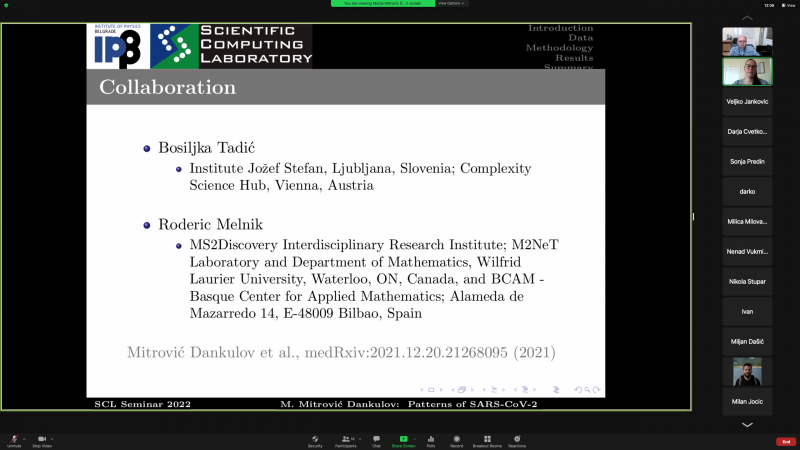Select Nenad Vukmi... participant tile
This screenshot has width=800, height=450.
click(747, 252)
